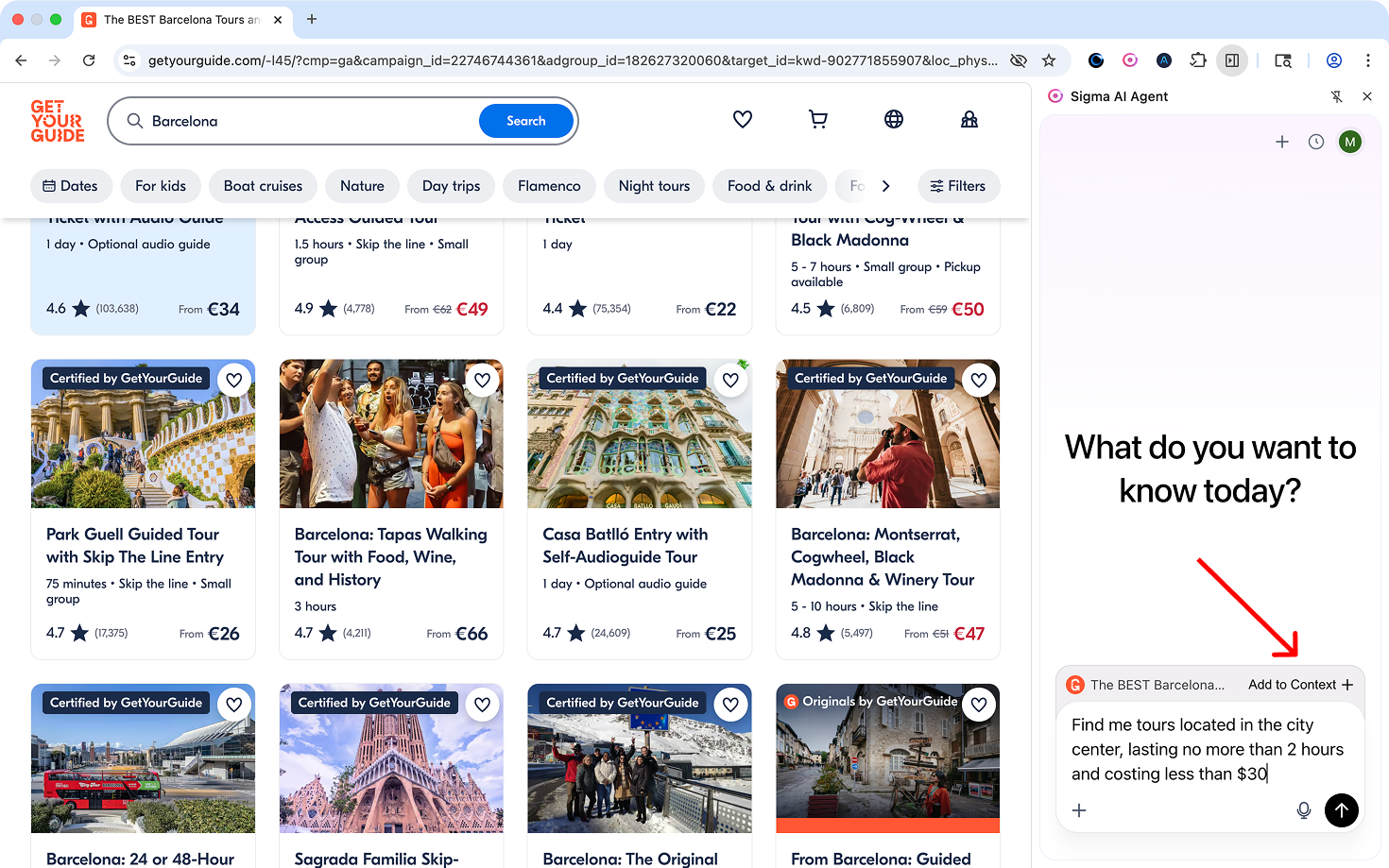This screenshot has height=868, width=1389.
Task: Save the 24 or 48-Hour bus tour to wishlist
Action: (234, 705)
